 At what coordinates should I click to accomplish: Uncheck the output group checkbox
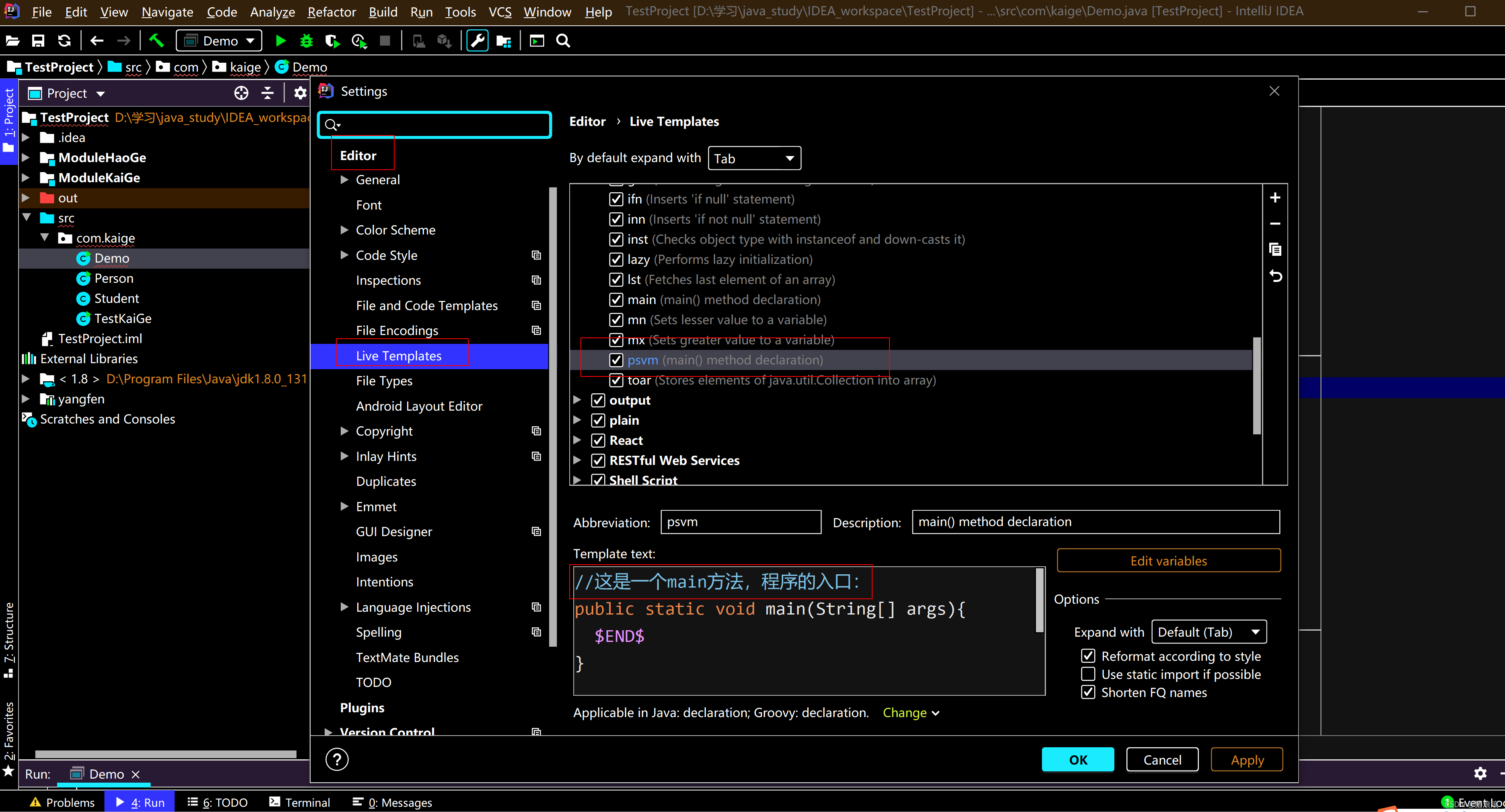tap(598, 400)
